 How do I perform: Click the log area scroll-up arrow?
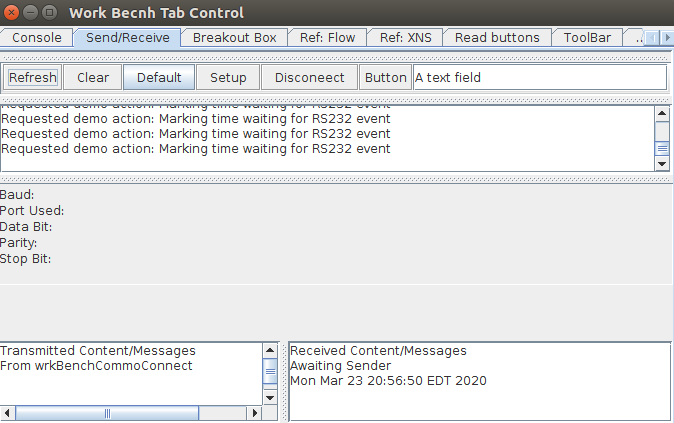click(661, 112)
